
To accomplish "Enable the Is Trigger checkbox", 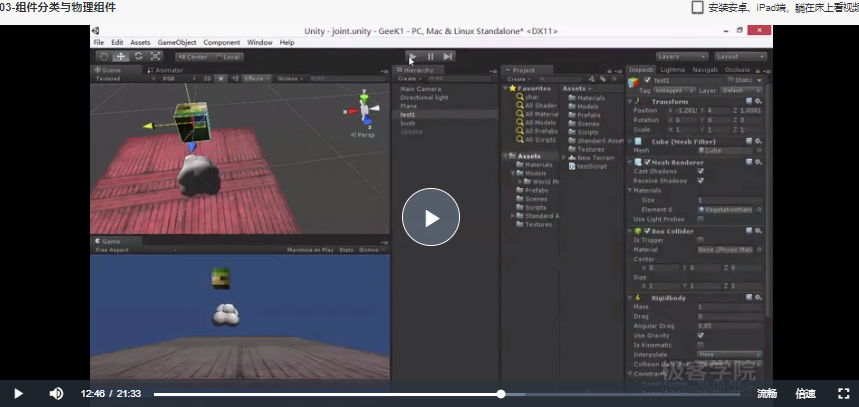I will [x=701, y=240].
